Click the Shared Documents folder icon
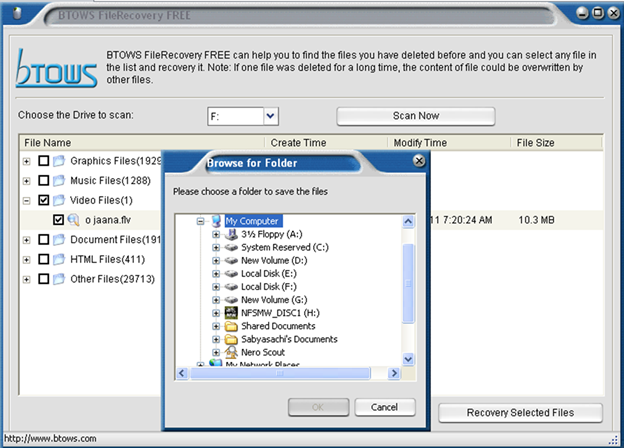 coord(231,326)
